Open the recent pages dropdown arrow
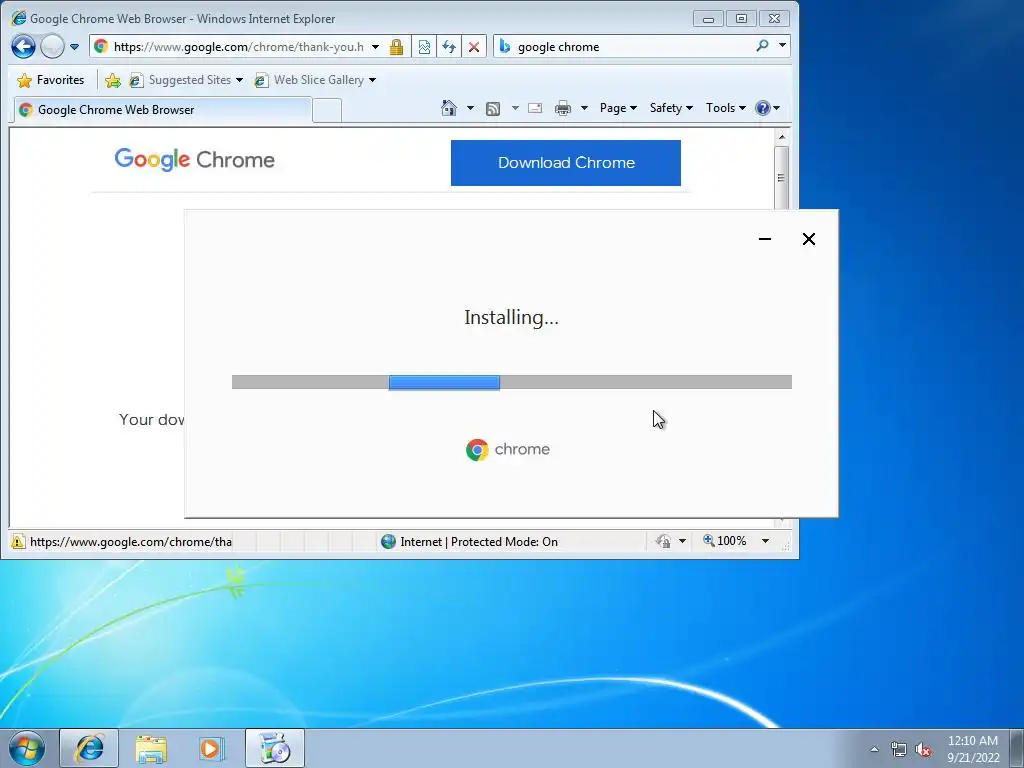The width and height of the screenshot is (1024, 768). pos(74,47)
